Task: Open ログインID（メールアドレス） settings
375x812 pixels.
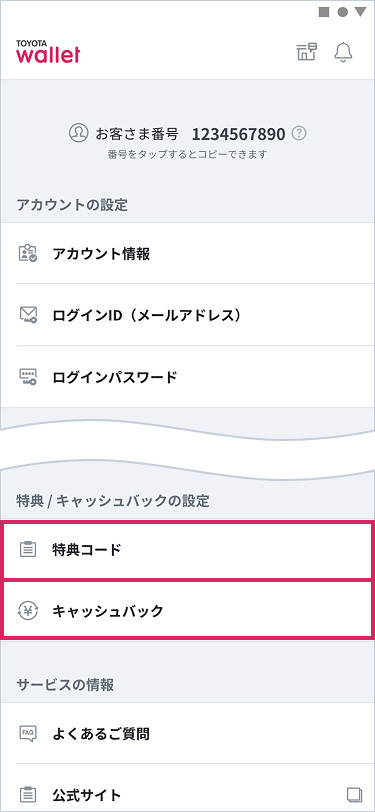Action: point(188,314)
